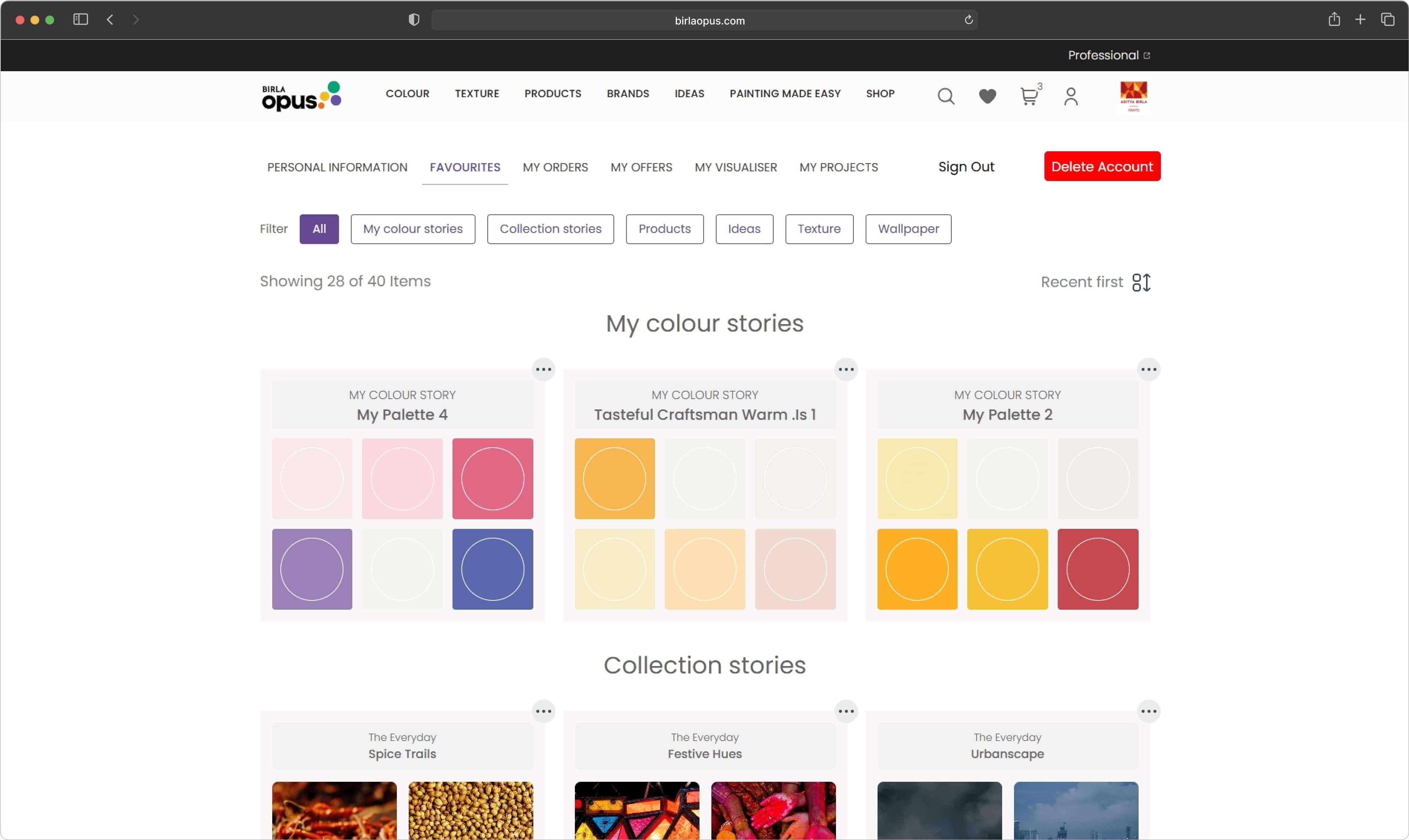Open the PAINTING MADE EASY menu
Image resolution: width=1409 pixels, height=840 pixels.
784,93
